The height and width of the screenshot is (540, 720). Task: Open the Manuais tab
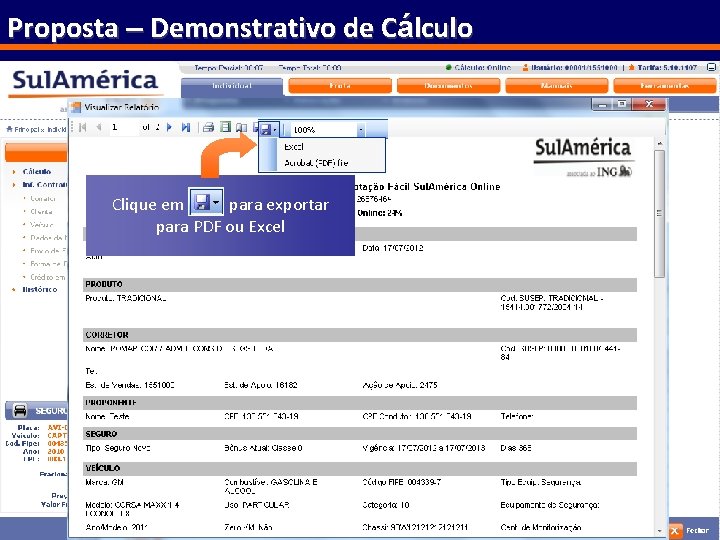(557, 86)
